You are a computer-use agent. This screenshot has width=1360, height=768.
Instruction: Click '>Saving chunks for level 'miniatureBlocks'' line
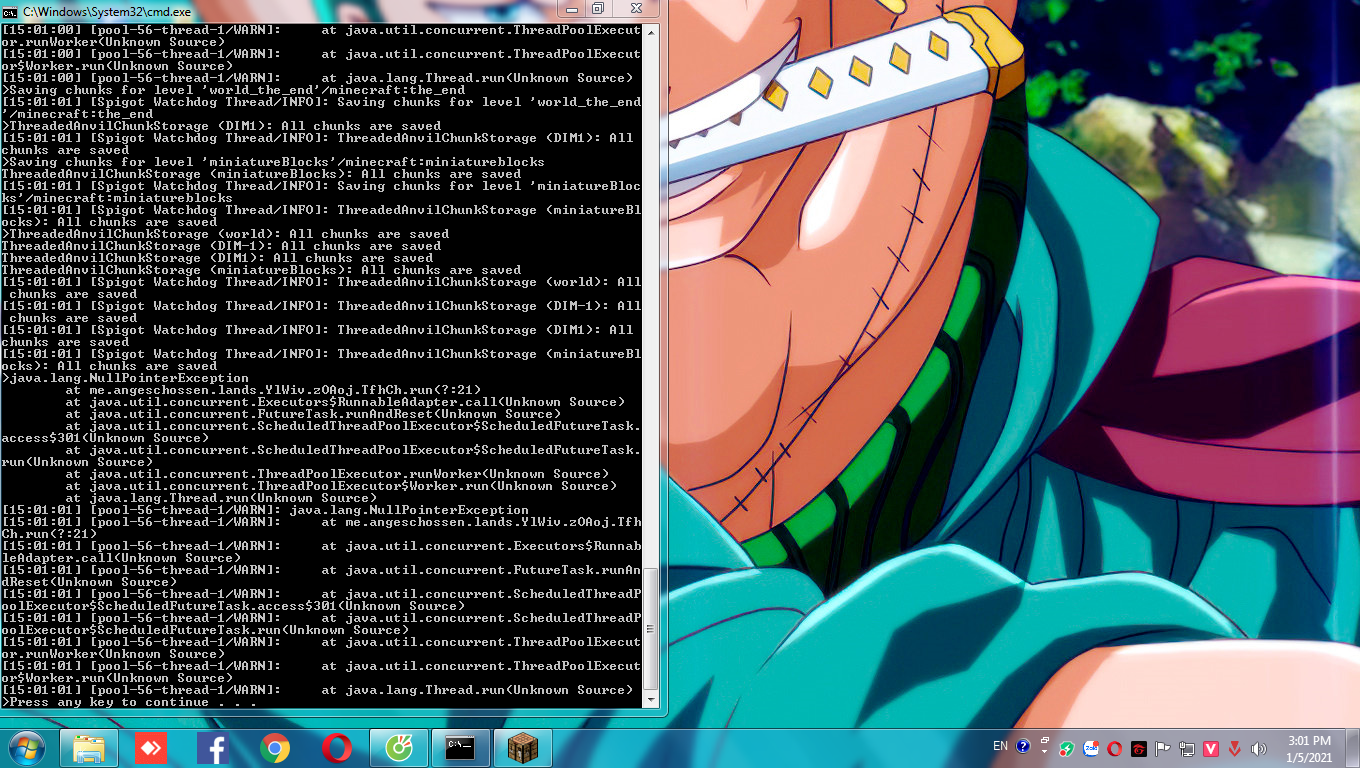tap(274, 162)
